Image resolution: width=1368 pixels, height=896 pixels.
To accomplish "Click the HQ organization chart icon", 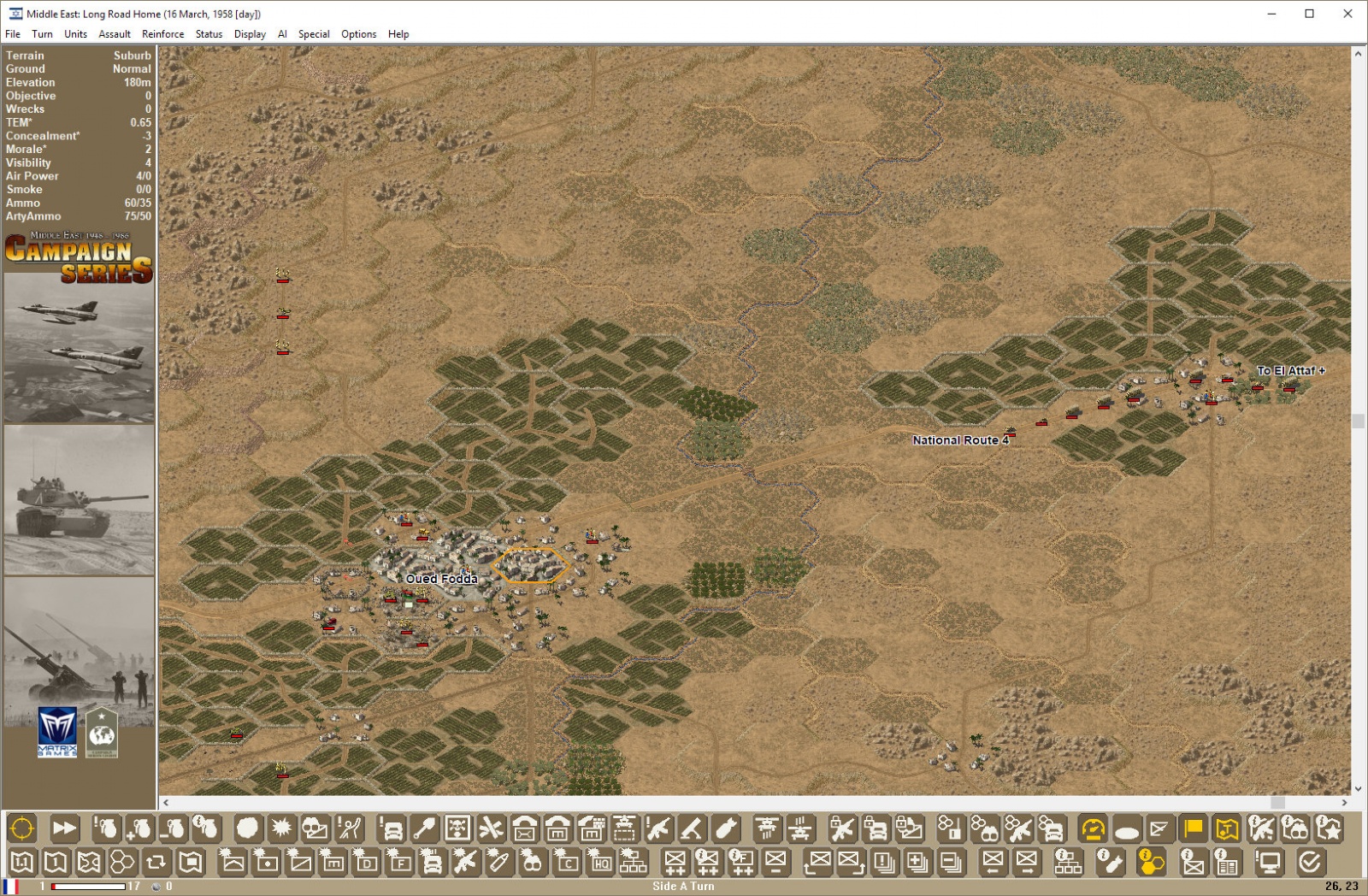I will [x=633, y=864].
